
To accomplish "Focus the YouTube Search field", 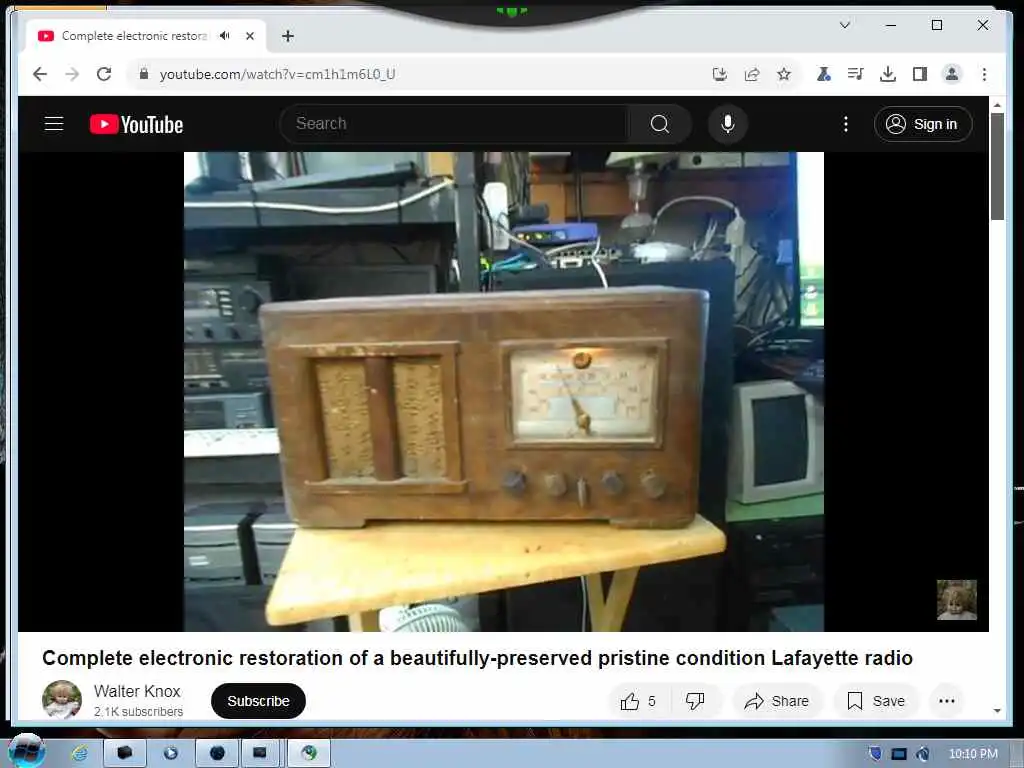I will click(454, 123).
